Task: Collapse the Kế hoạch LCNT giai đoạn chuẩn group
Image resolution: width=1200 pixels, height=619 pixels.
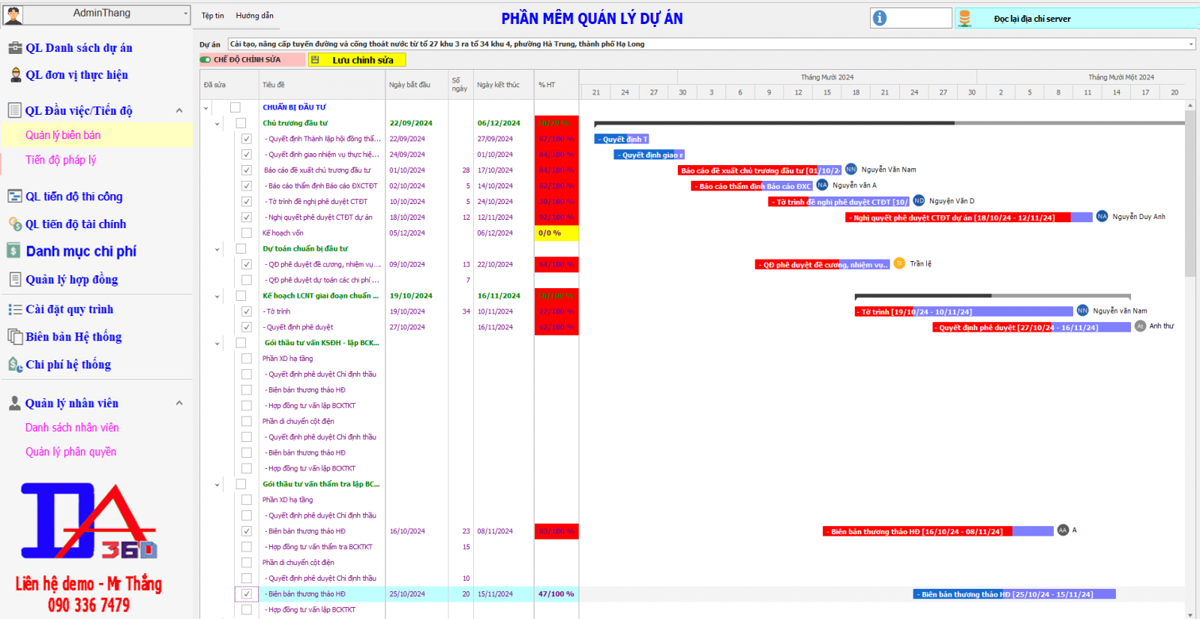Action: pos(217,296)
